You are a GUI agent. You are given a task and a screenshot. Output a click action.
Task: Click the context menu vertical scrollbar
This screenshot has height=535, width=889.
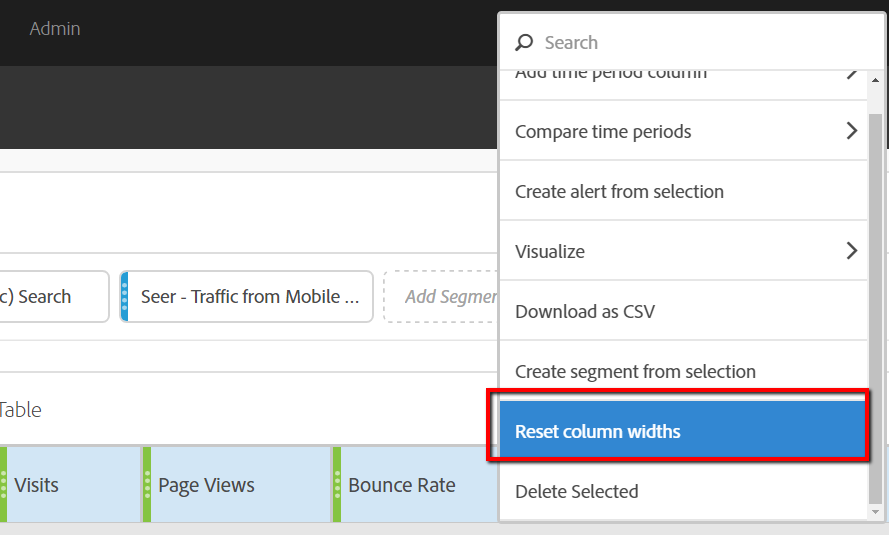click(876, 300)
